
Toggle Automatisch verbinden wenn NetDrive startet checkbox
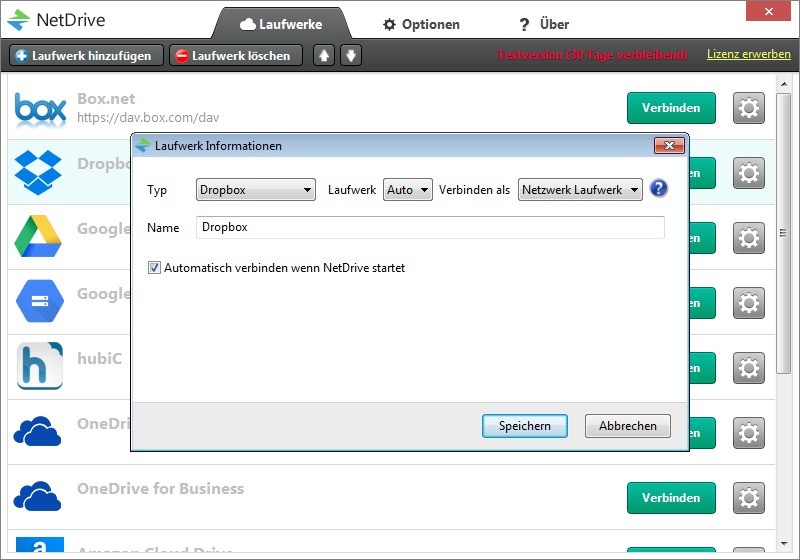coord(154,267)
